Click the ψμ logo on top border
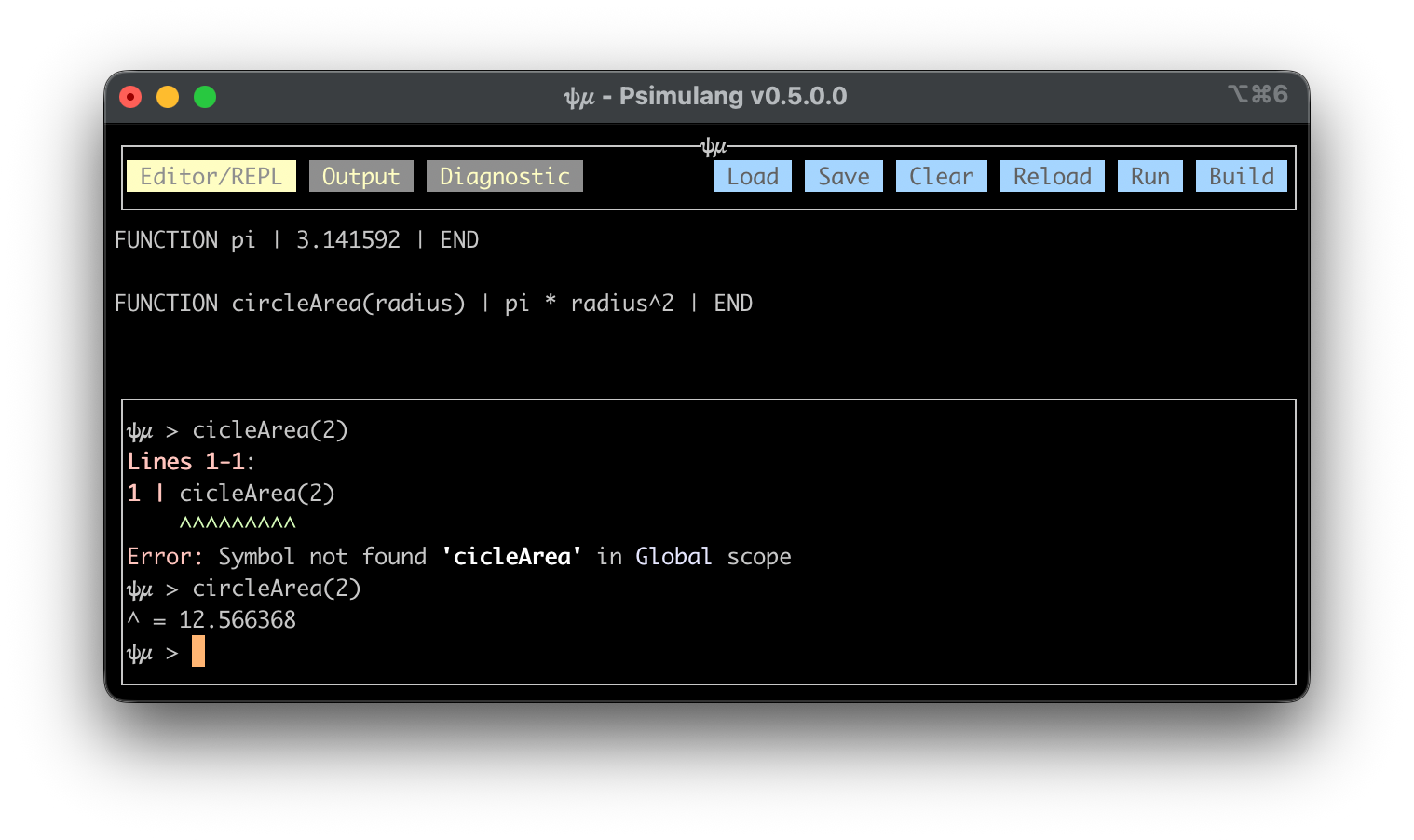The image size is (1414, 840). pyautogui.click(x=714, y=147)
